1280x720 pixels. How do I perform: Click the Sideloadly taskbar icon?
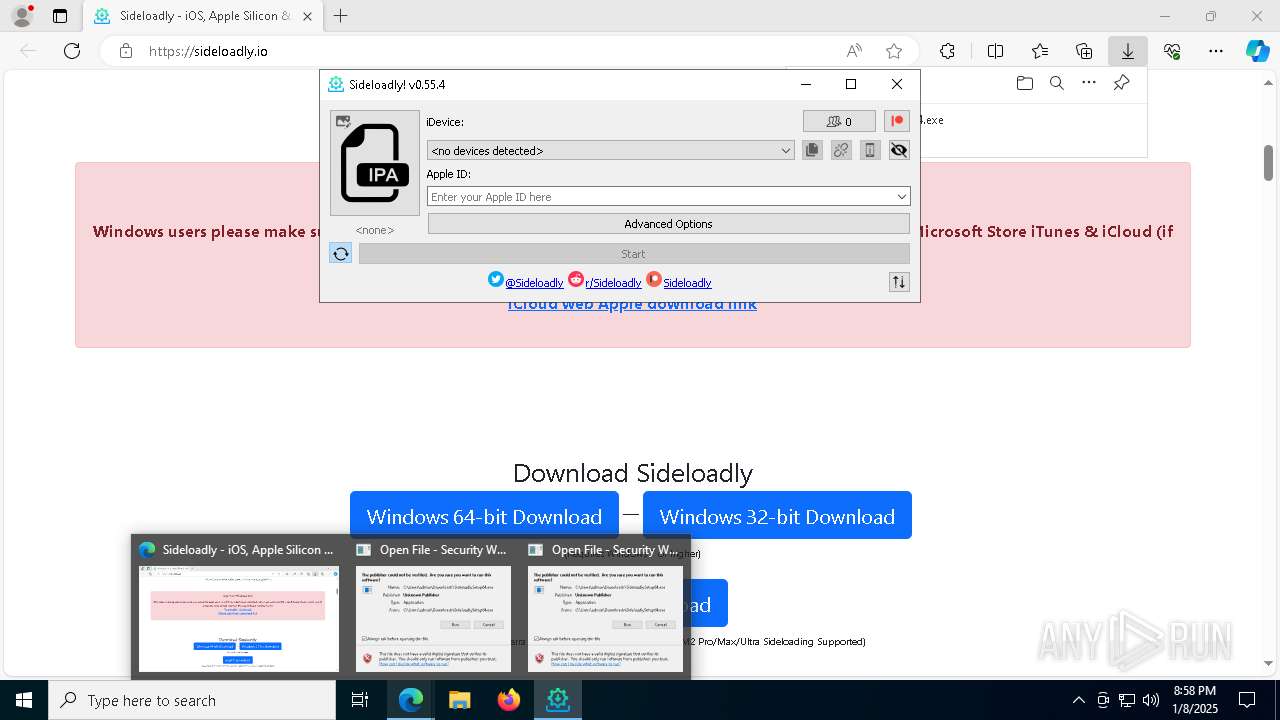click(x=557, y=700)
